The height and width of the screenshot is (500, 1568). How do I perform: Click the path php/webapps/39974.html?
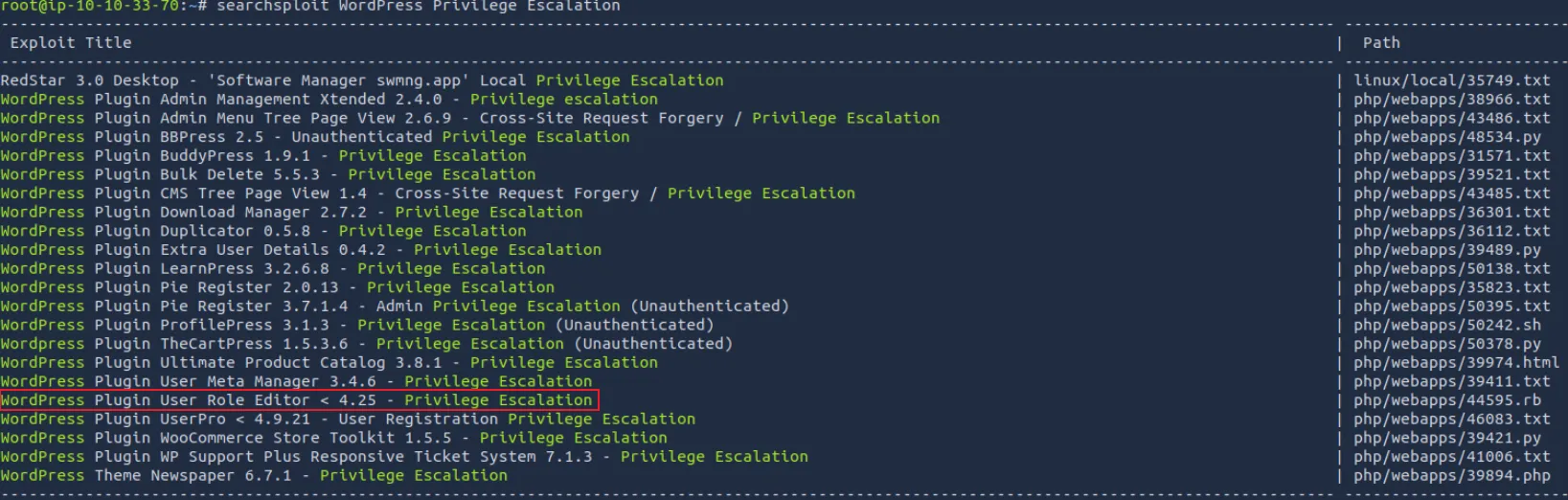1456,363
